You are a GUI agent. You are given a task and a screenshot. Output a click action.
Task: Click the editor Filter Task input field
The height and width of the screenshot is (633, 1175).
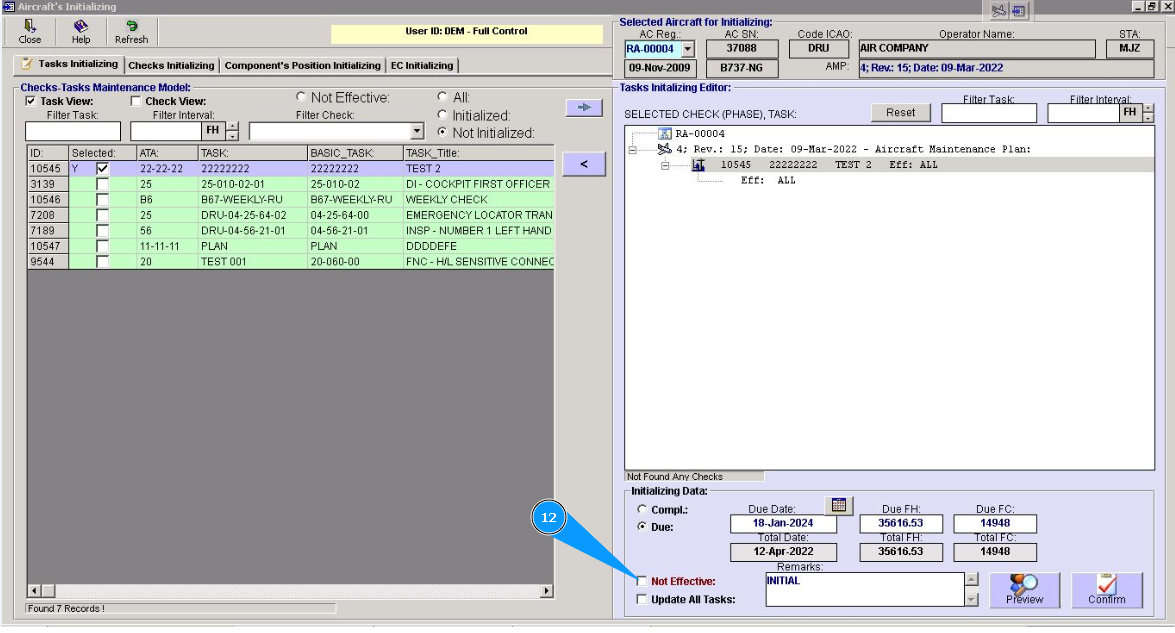(988, 113)
